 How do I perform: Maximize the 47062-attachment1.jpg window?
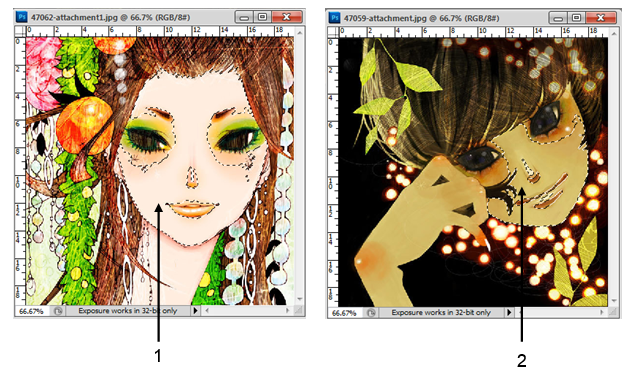[262, 17]
